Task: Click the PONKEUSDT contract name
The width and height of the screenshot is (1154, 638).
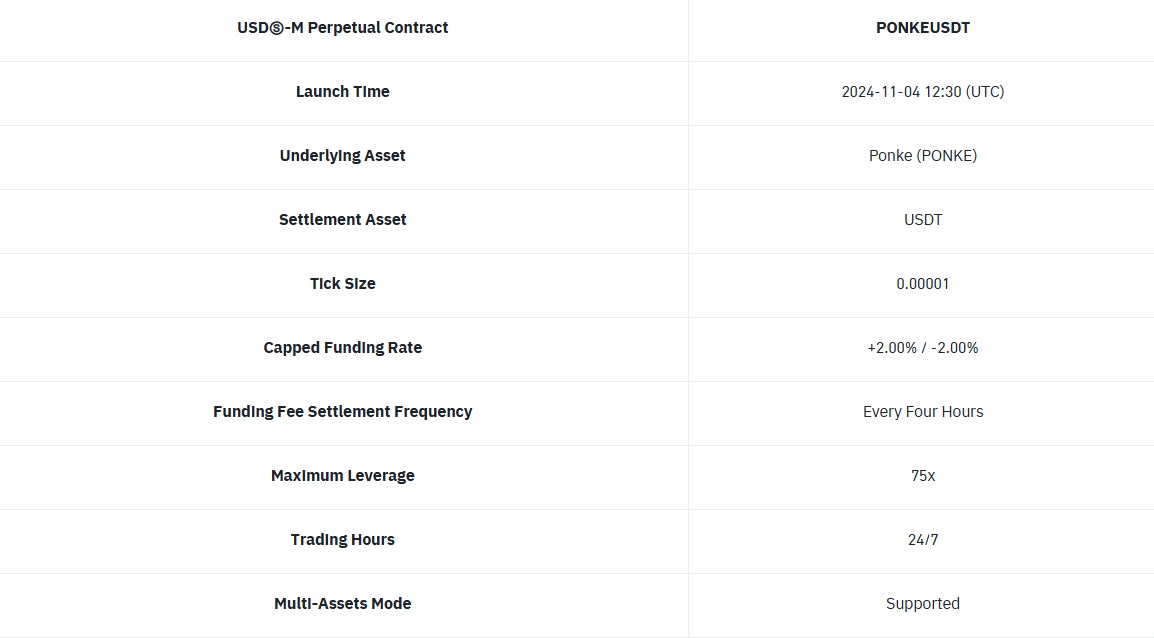Action: click(923, 28)
